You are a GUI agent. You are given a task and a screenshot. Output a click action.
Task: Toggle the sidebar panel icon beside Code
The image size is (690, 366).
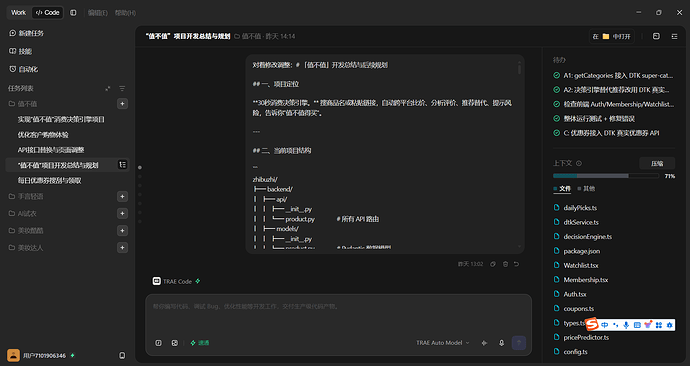(x=73, y=13)
